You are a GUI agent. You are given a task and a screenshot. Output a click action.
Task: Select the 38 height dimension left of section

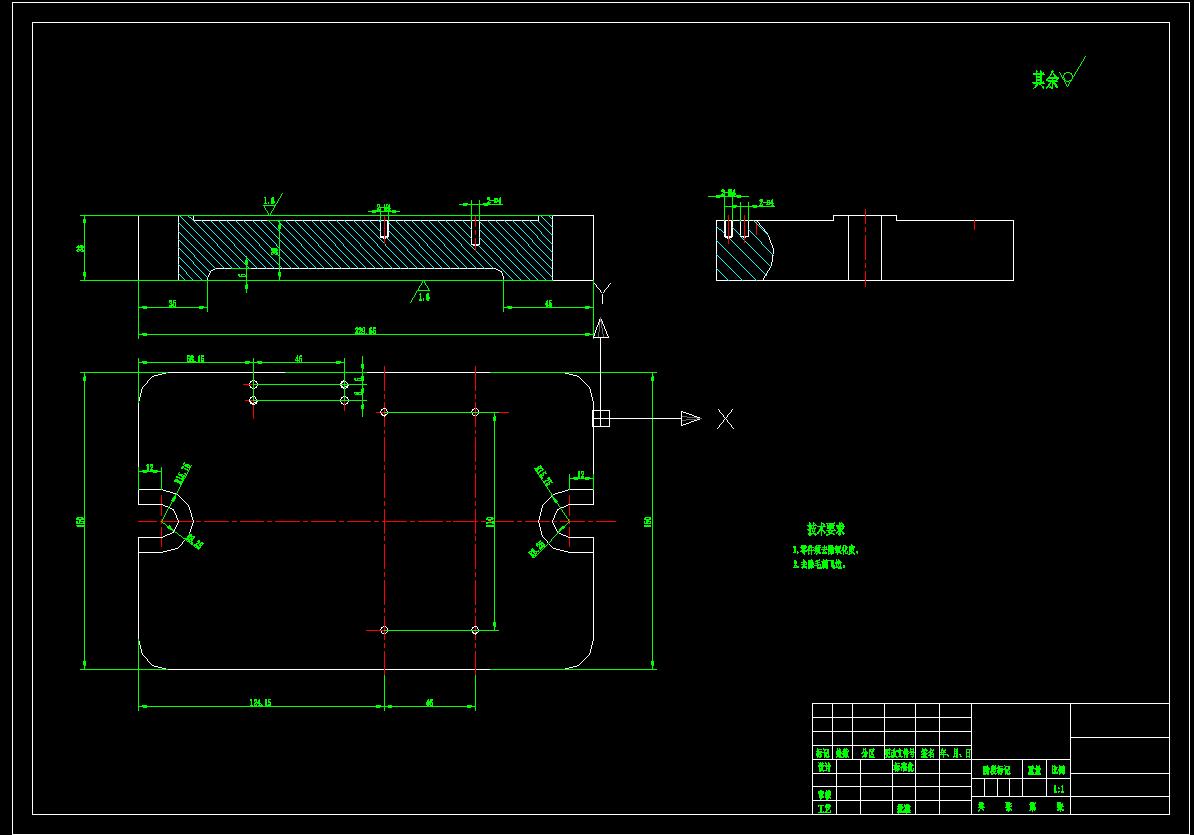[80, 248]
